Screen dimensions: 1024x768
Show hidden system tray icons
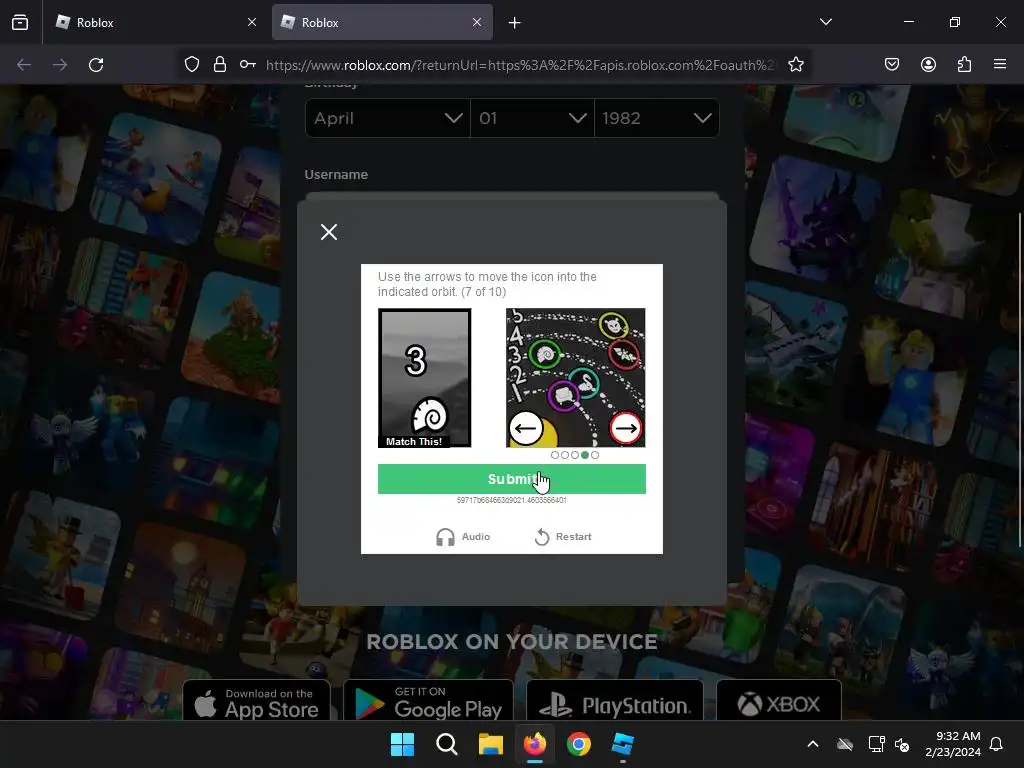tap(813, 744)
